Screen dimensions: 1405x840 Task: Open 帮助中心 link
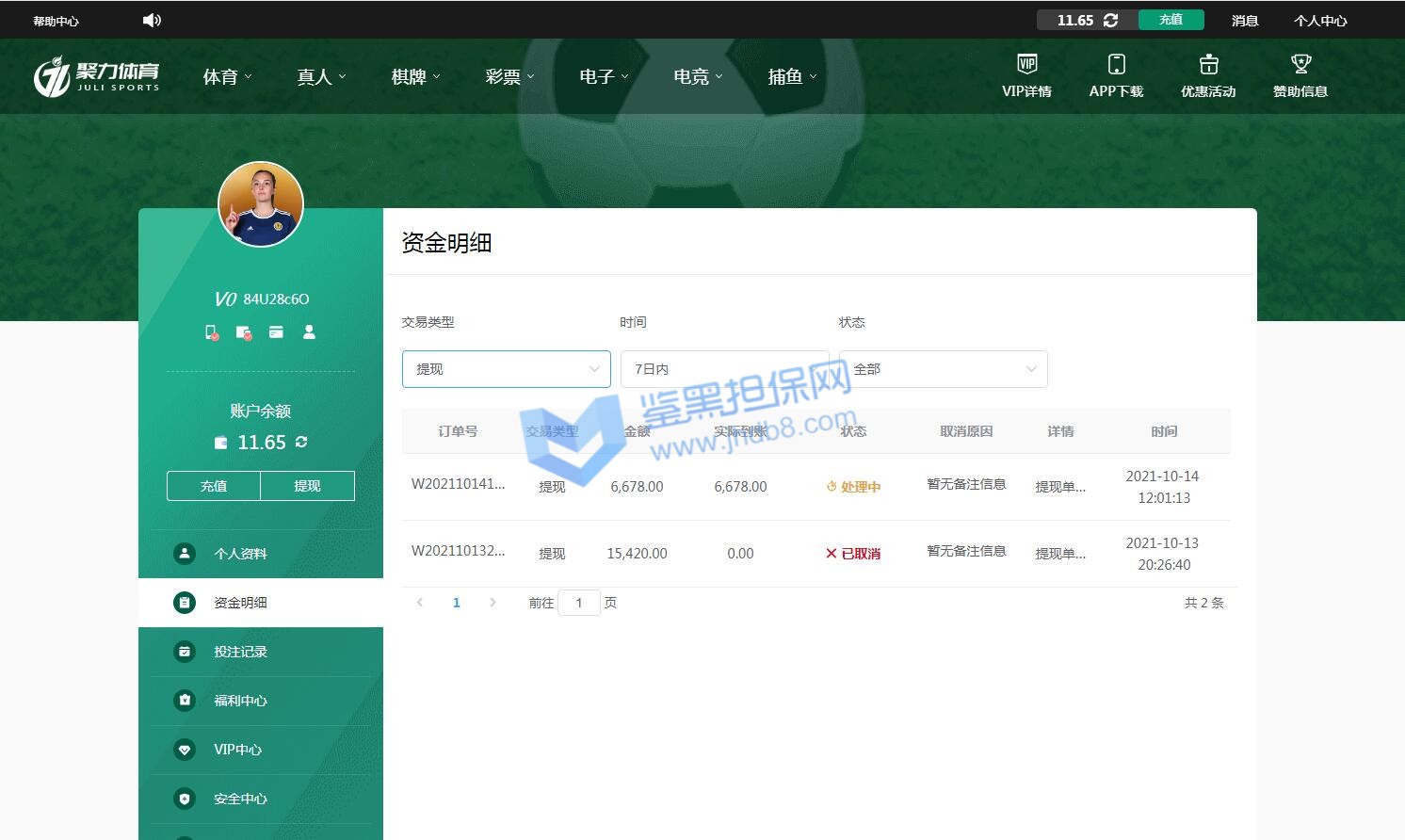click(x=56, y=21)
